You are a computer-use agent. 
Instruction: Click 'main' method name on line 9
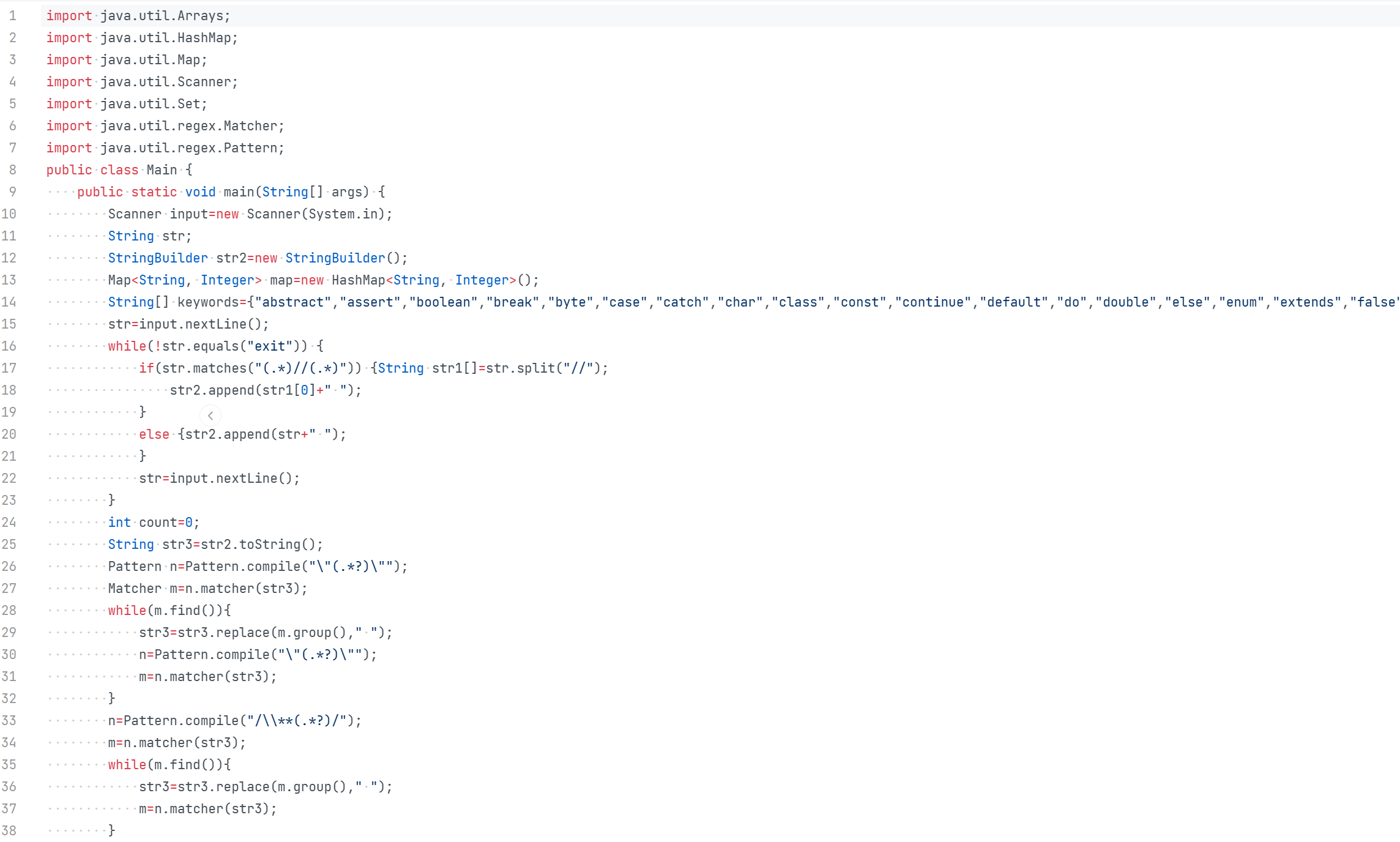(x=239, y=192)
